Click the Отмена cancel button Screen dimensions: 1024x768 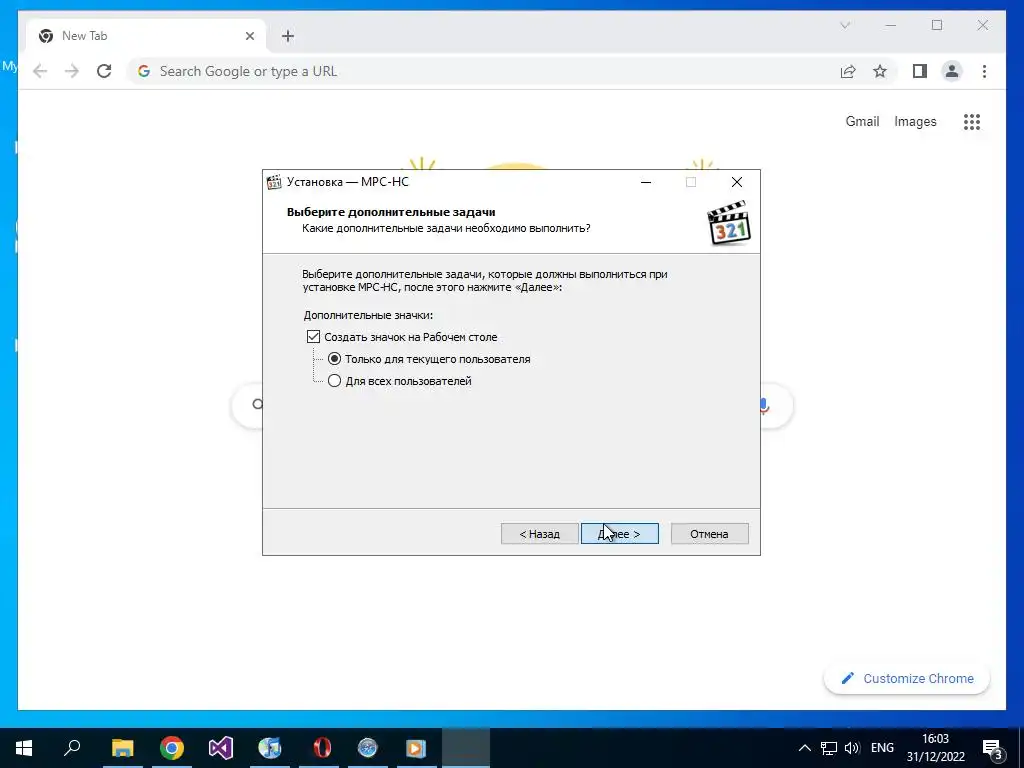pyautogui.click(x=709, y=534)
